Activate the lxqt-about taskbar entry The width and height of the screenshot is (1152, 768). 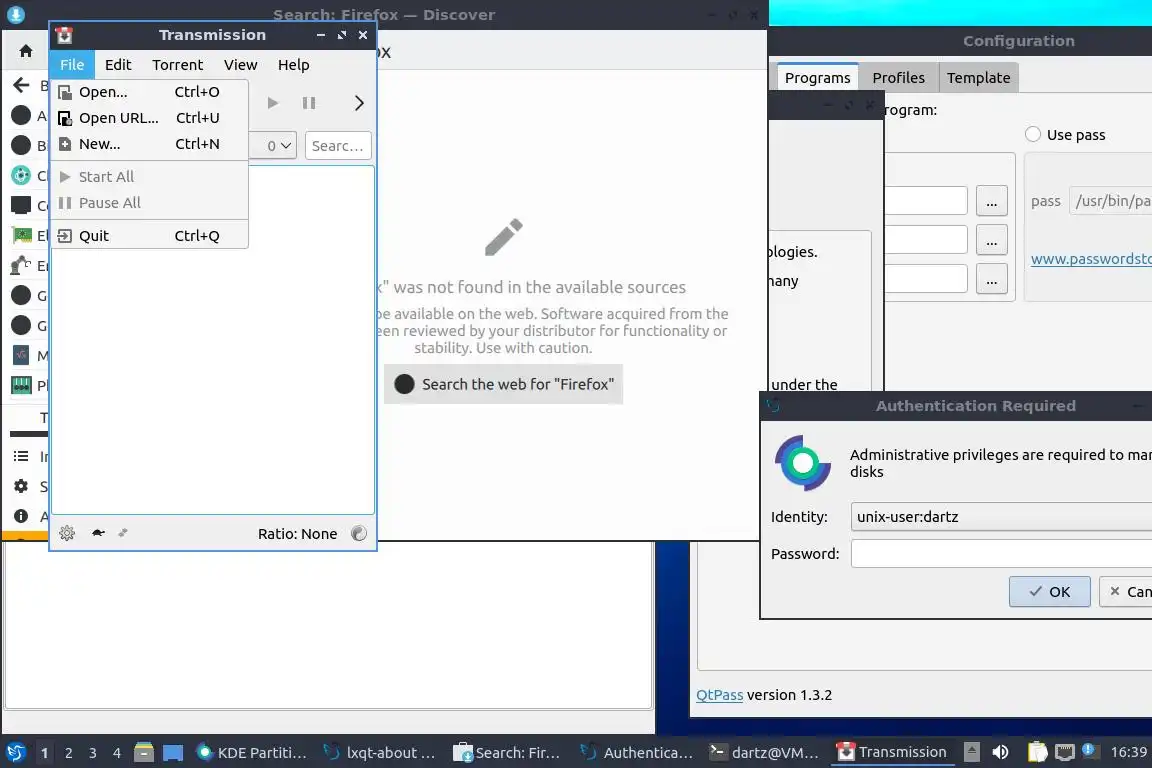380,753
